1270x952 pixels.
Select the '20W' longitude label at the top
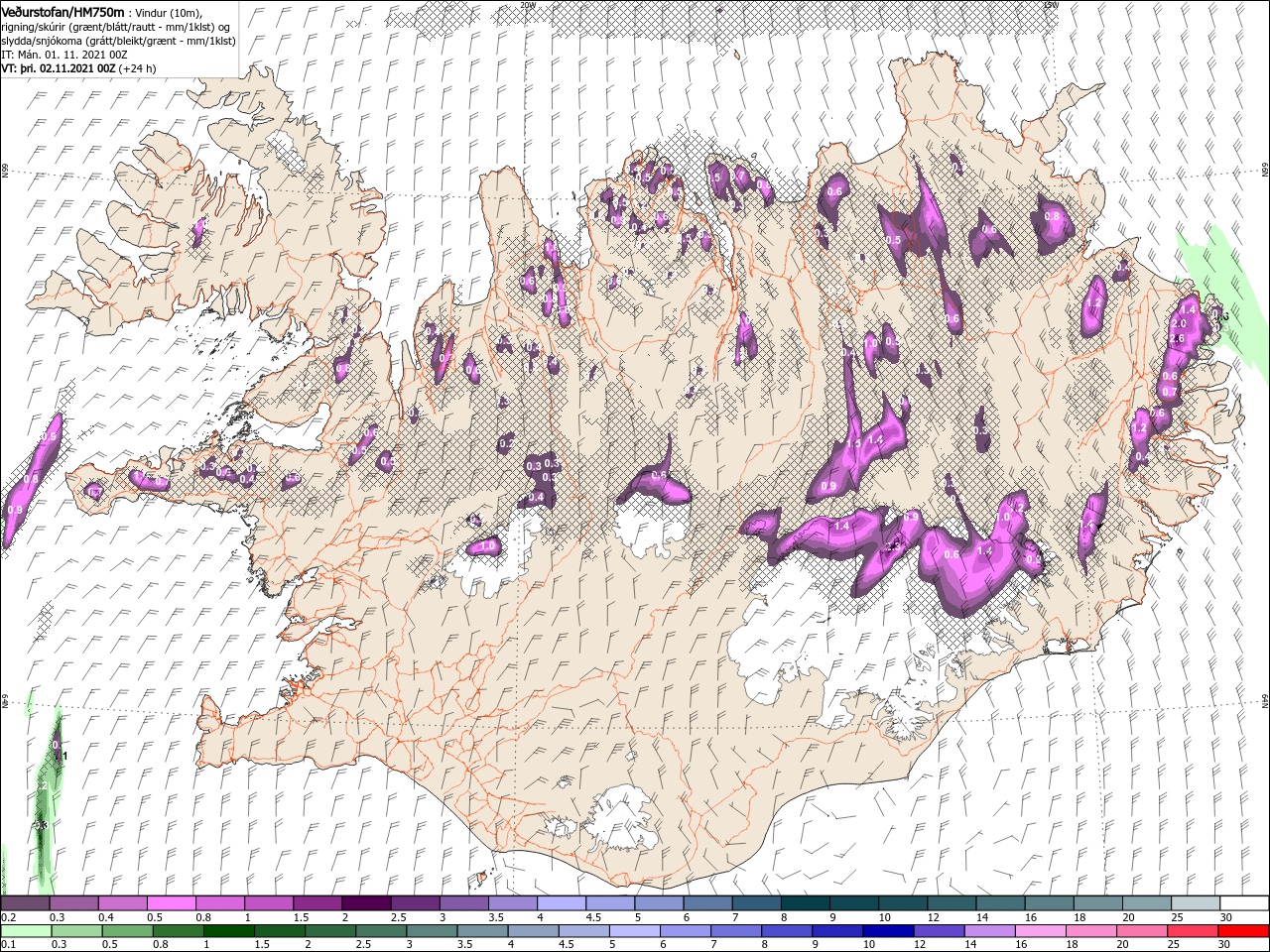point(527,5)
